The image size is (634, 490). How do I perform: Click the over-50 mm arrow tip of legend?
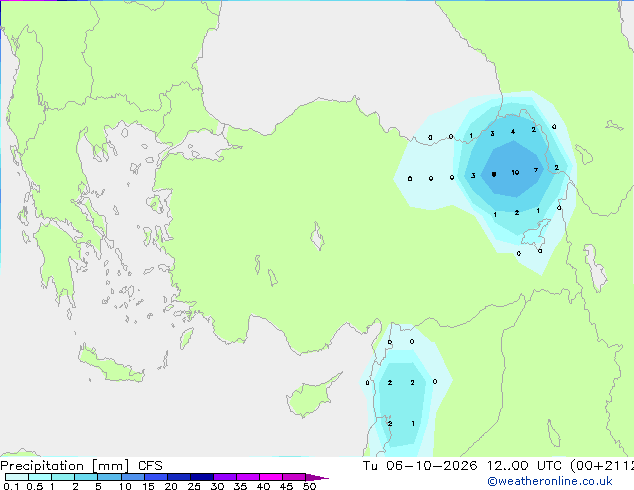pos(317,477)
